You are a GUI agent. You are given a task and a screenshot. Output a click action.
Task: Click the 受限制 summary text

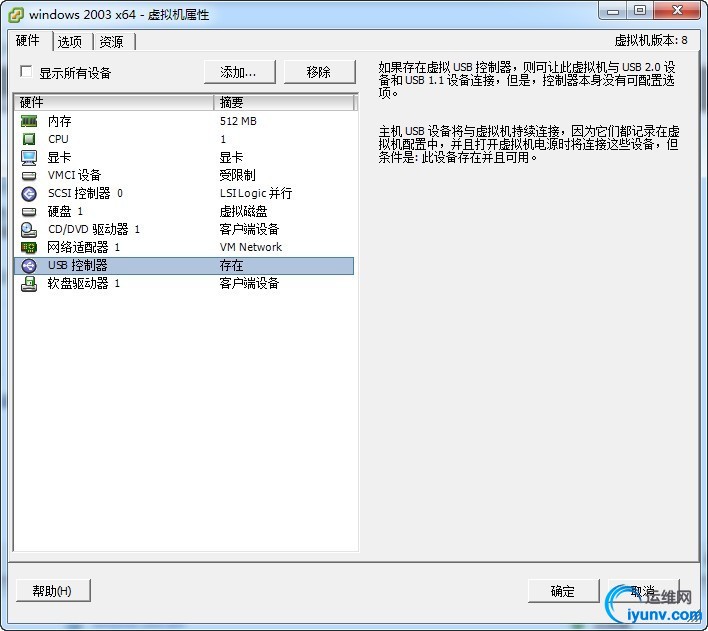tap(238, 175)
